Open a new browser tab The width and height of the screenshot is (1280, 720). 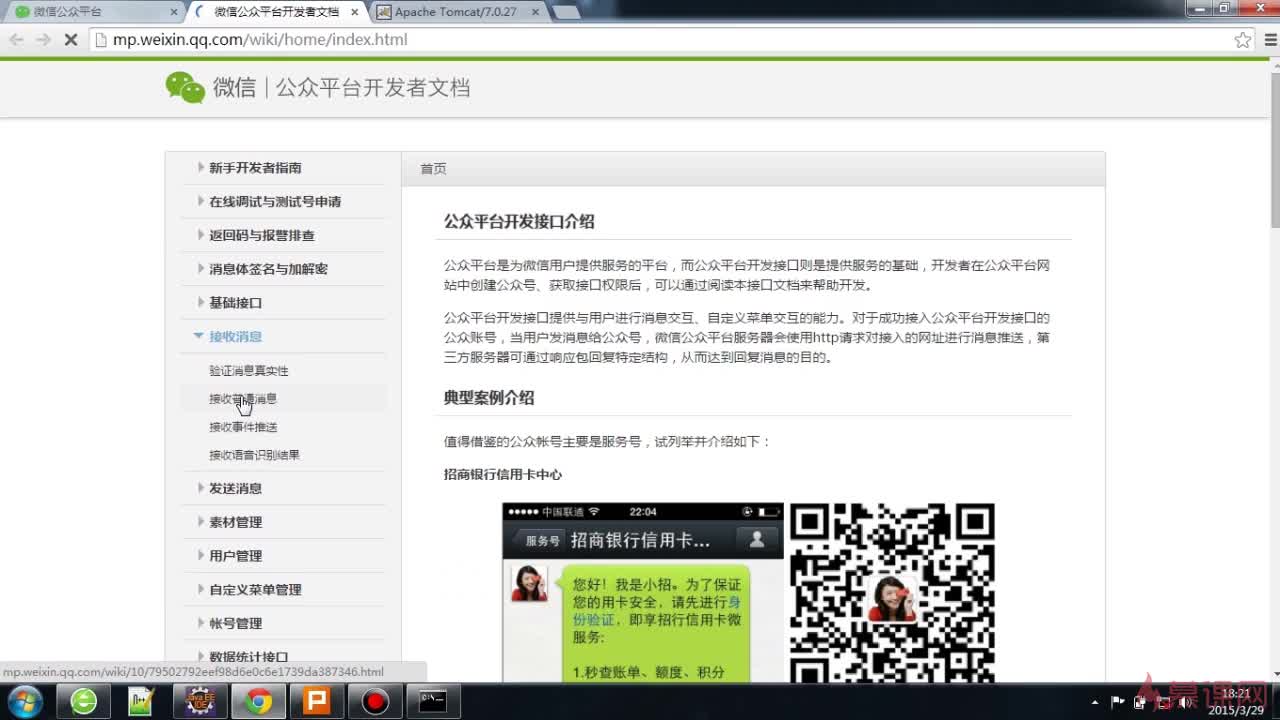566,12
